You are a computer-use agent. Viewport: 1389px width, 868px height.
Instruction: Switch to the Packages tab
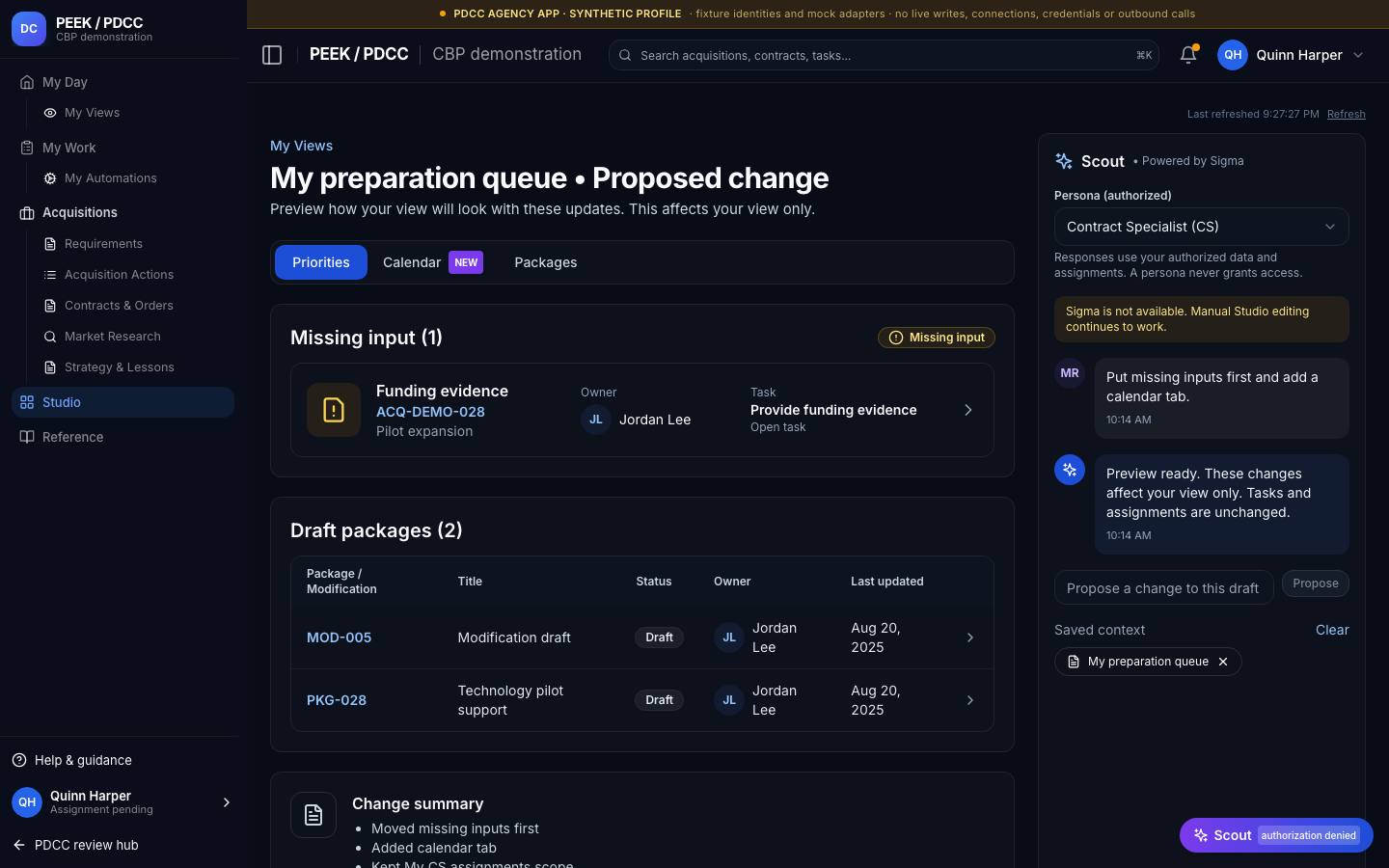pos(546,262)
